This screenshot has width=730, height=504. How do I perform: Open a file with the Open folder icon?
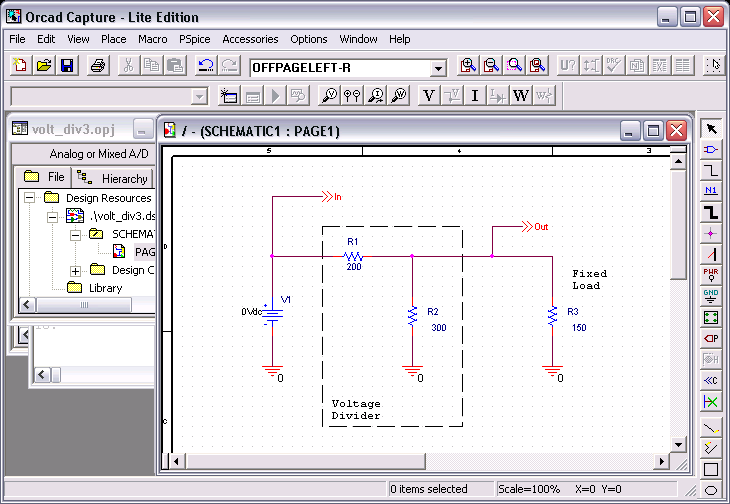44,66
